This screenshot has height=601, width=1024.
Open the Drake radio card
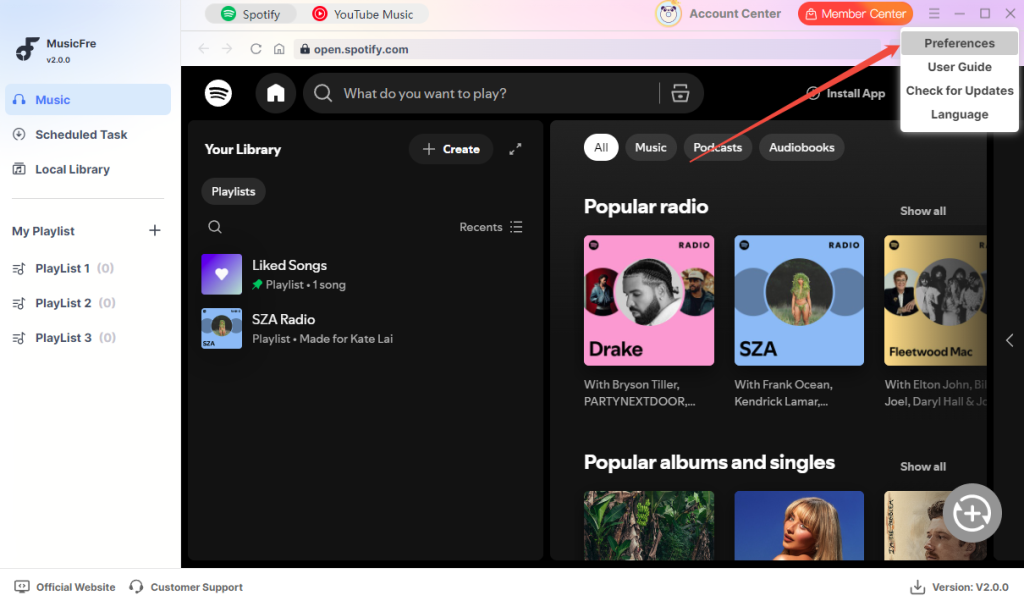click(648, 300)
